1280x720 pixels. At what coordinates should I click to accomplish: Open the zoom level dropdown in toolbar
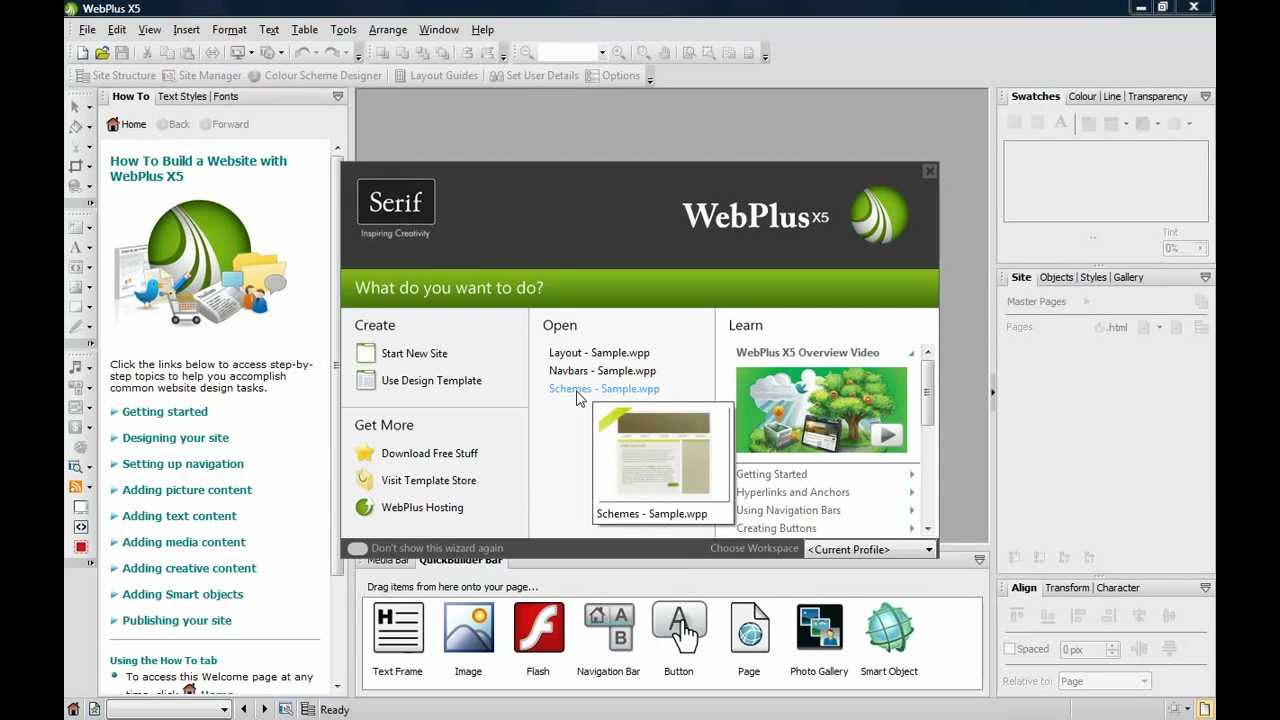tap(602, 53)
